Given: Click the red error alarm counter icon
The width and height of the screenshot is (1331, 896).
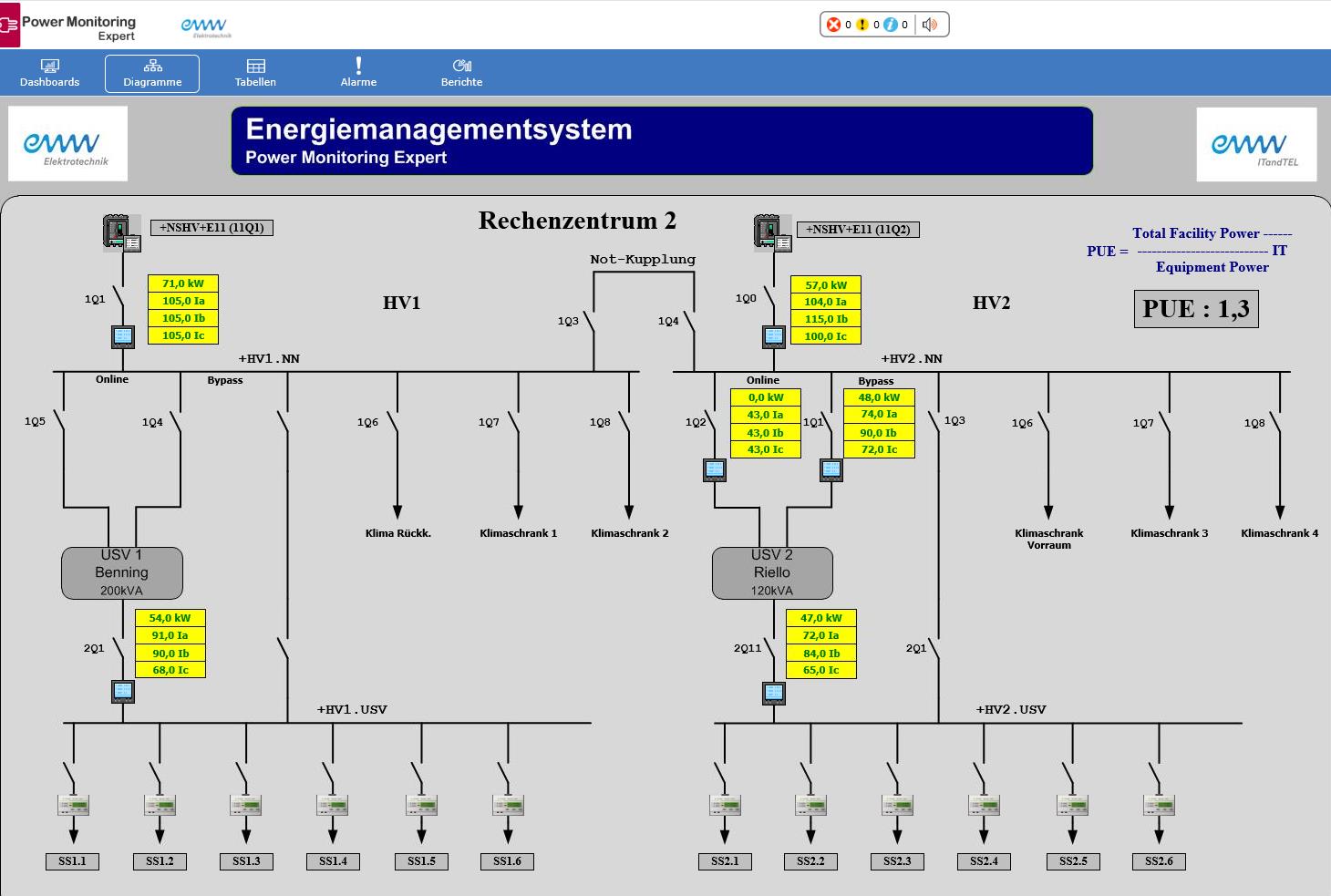Looking at the screenshot, I should [833, 25].
